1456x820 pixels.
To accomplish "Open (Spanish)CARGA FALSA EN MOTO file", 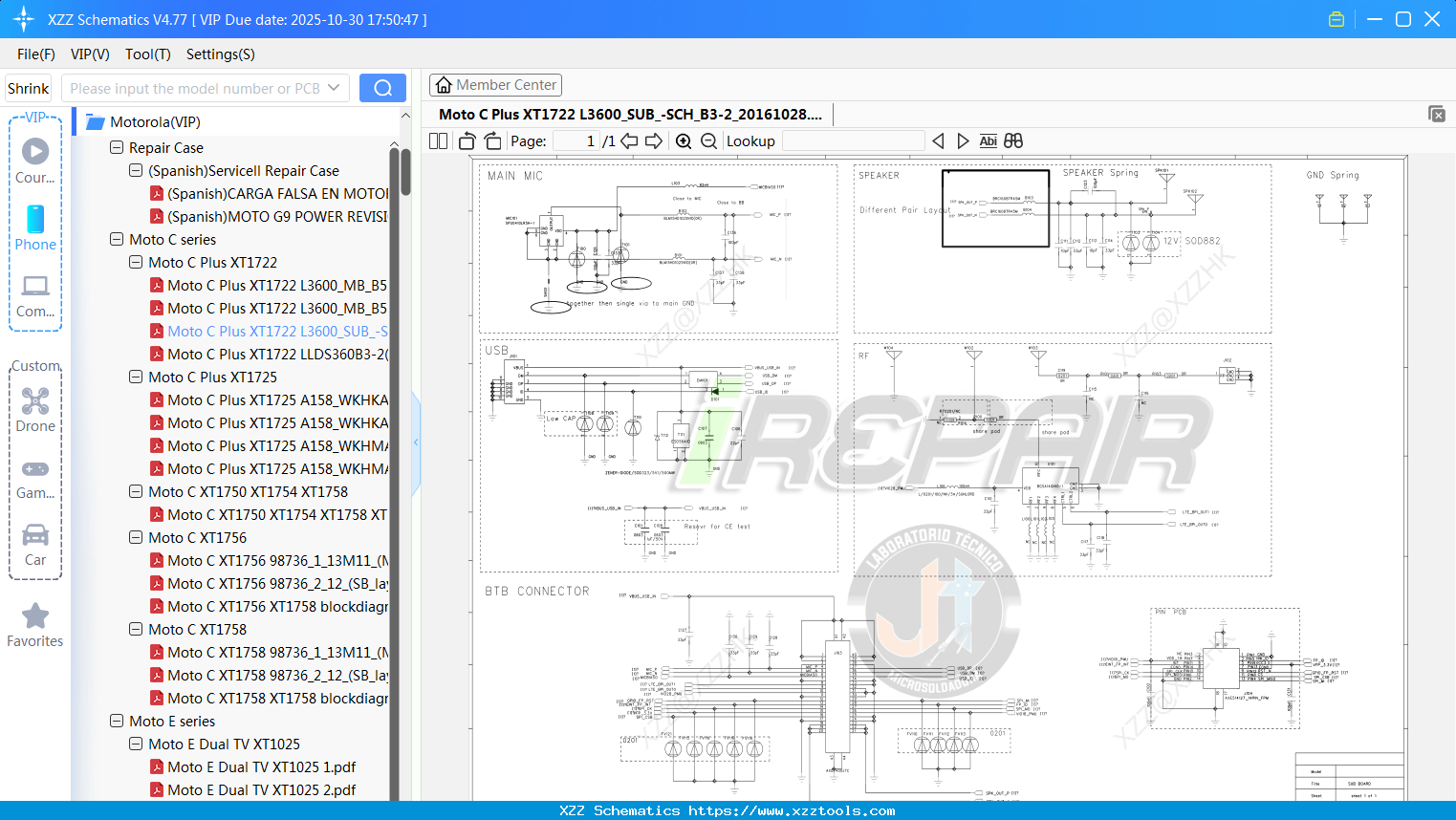I will click(x=277, y=193).
